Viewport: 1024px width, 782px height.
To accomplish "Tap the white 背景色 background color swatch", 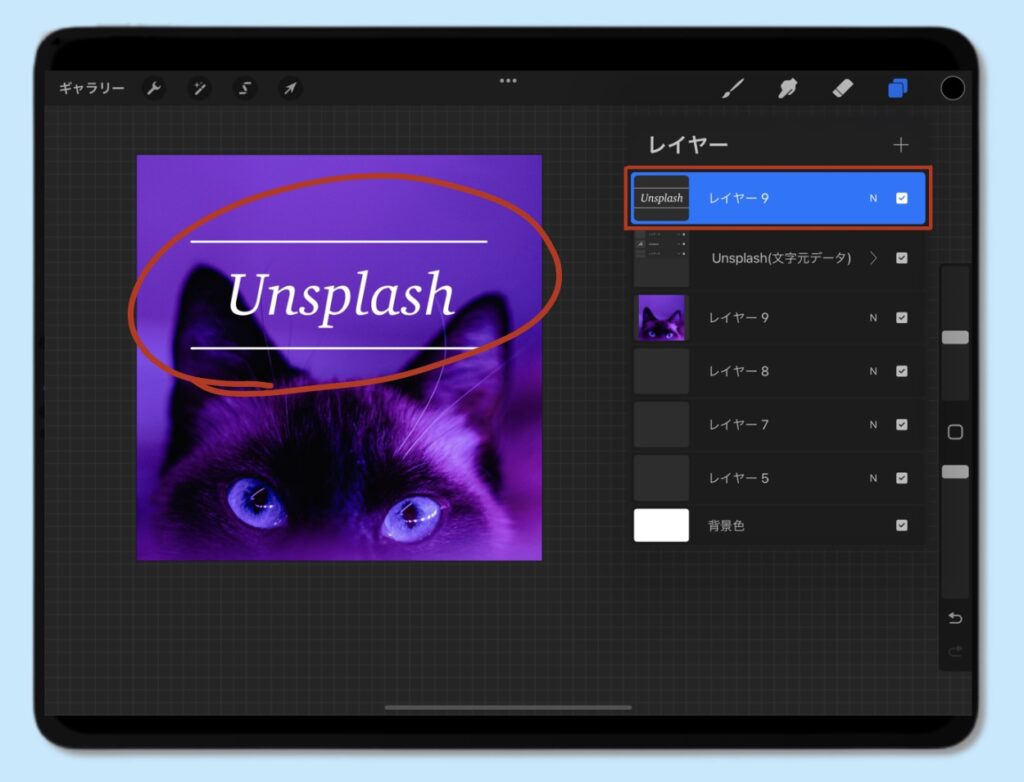I will click(x=661, y=525).
